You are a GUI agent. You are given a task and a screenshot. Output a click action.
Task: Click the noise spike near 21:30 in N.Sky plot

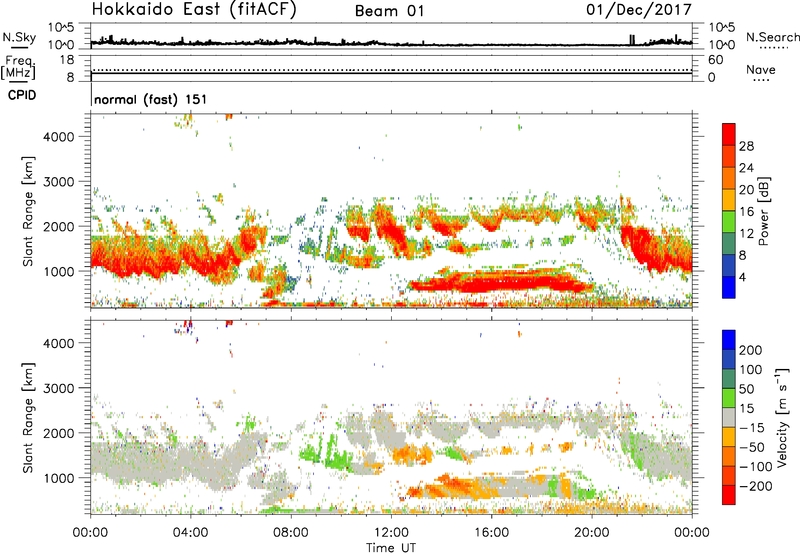coord(632,40)
